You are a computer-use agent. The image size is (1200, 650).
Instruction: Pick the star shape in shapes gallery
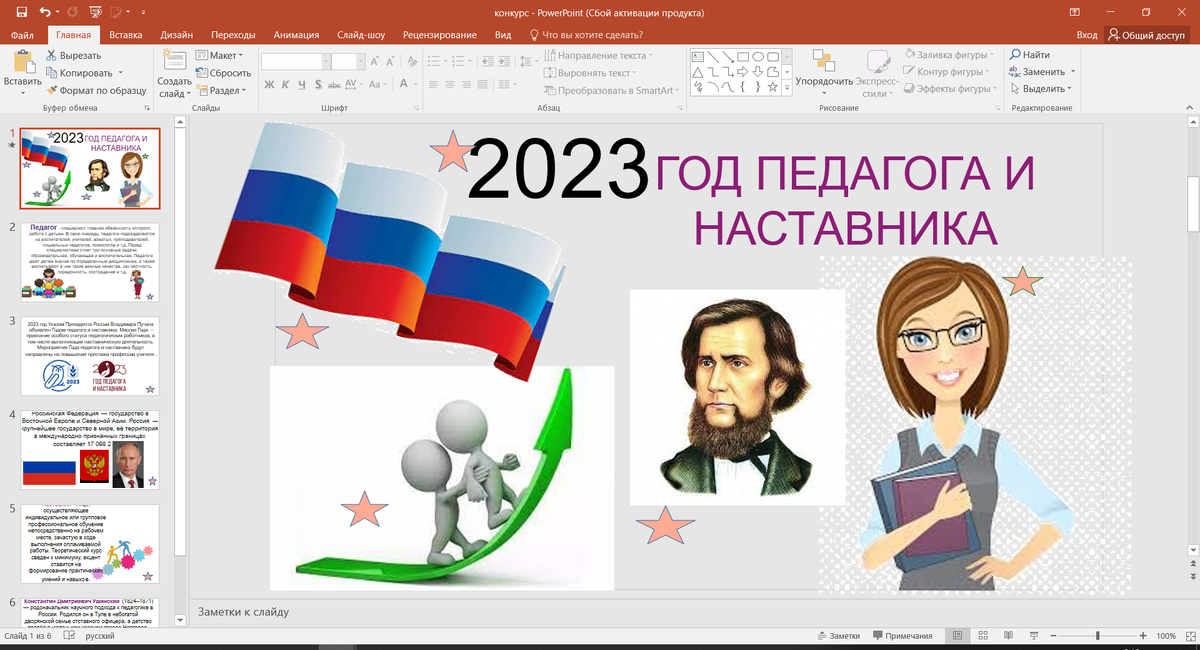coord(773,86)
